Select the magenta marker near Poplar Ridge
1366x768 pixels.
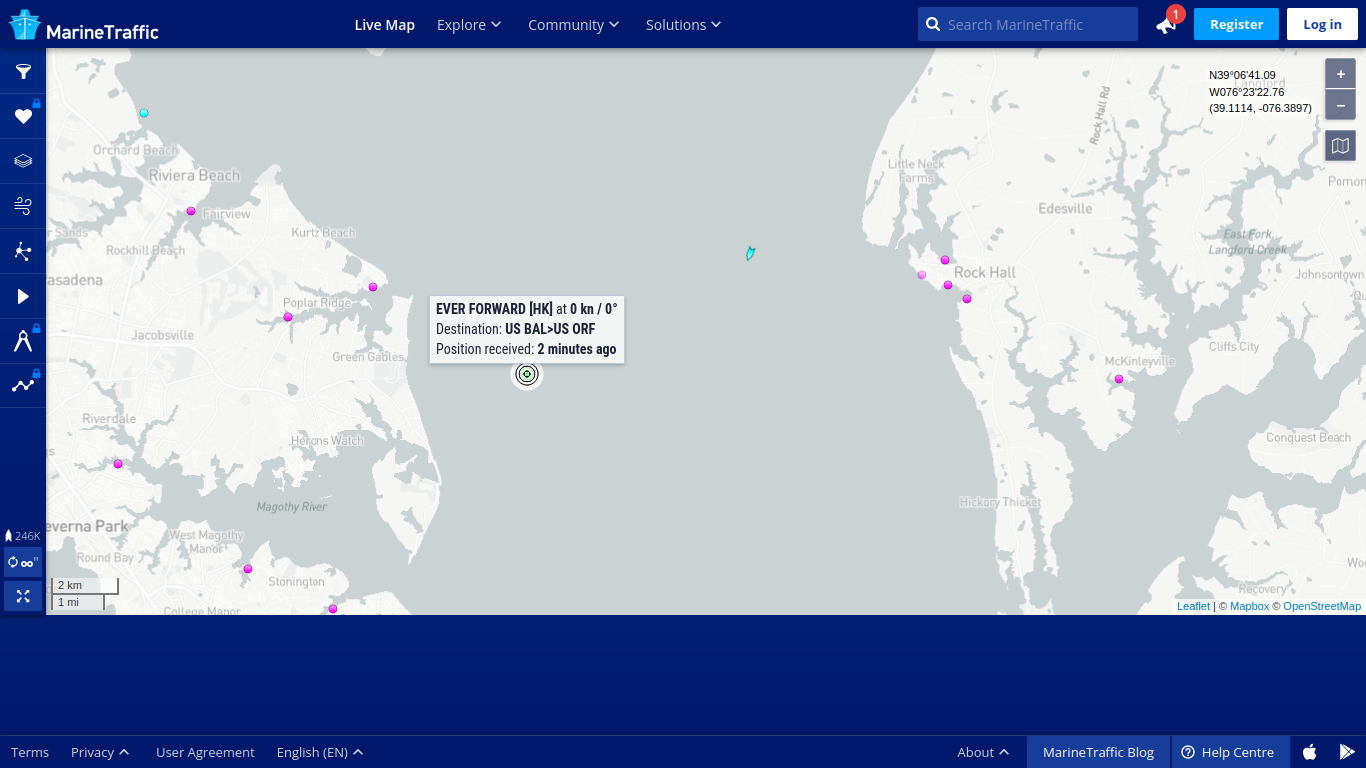point(288,317)
